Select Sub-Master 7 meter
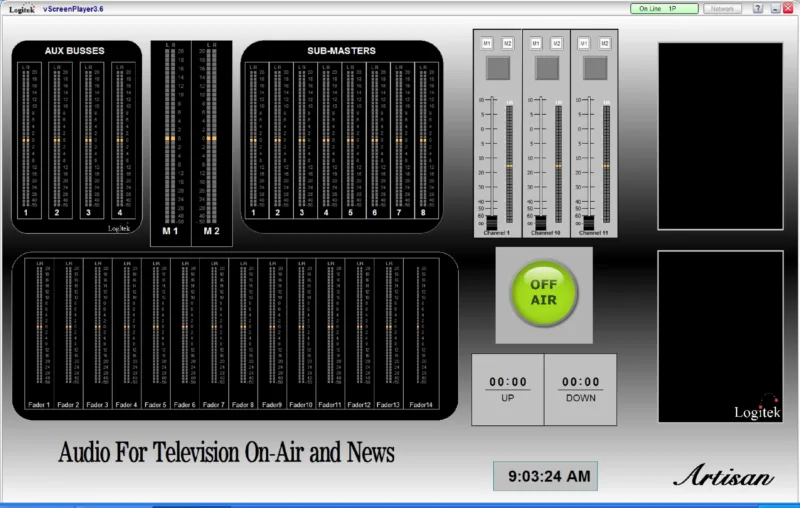 pos(403,140)
